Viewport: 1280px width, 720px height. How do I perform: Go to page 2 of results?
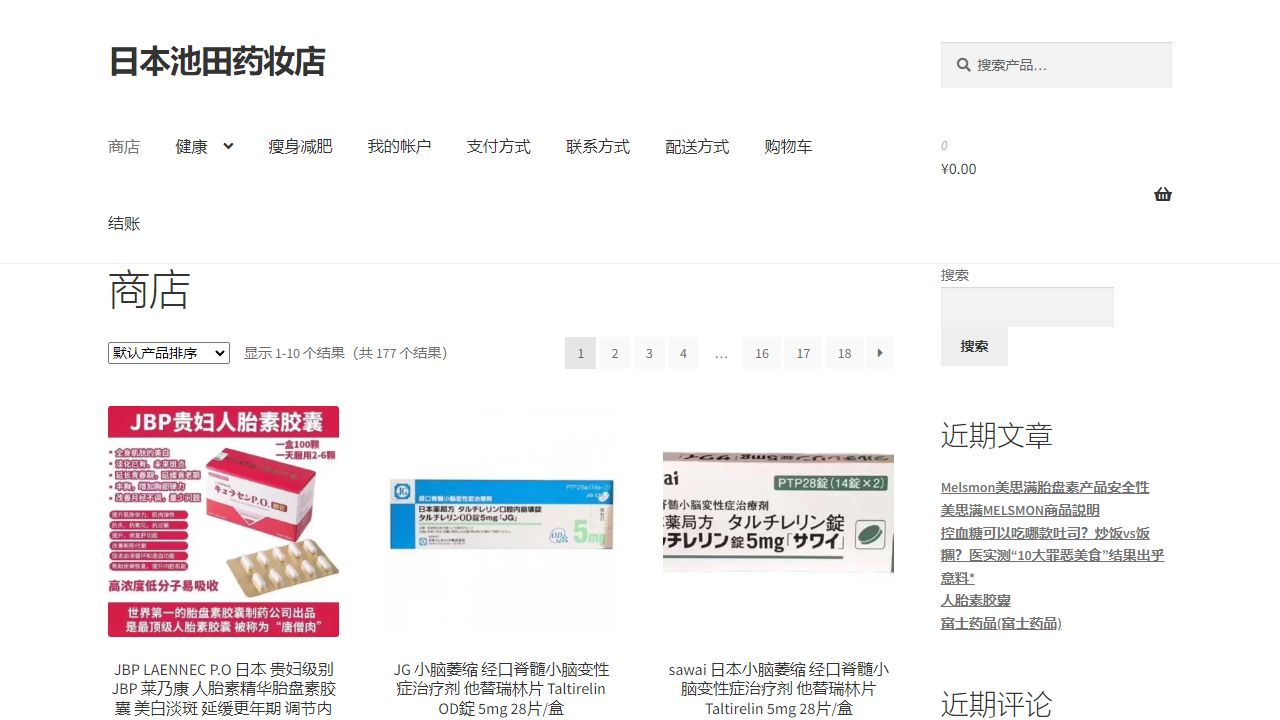(x=615, y=353)
